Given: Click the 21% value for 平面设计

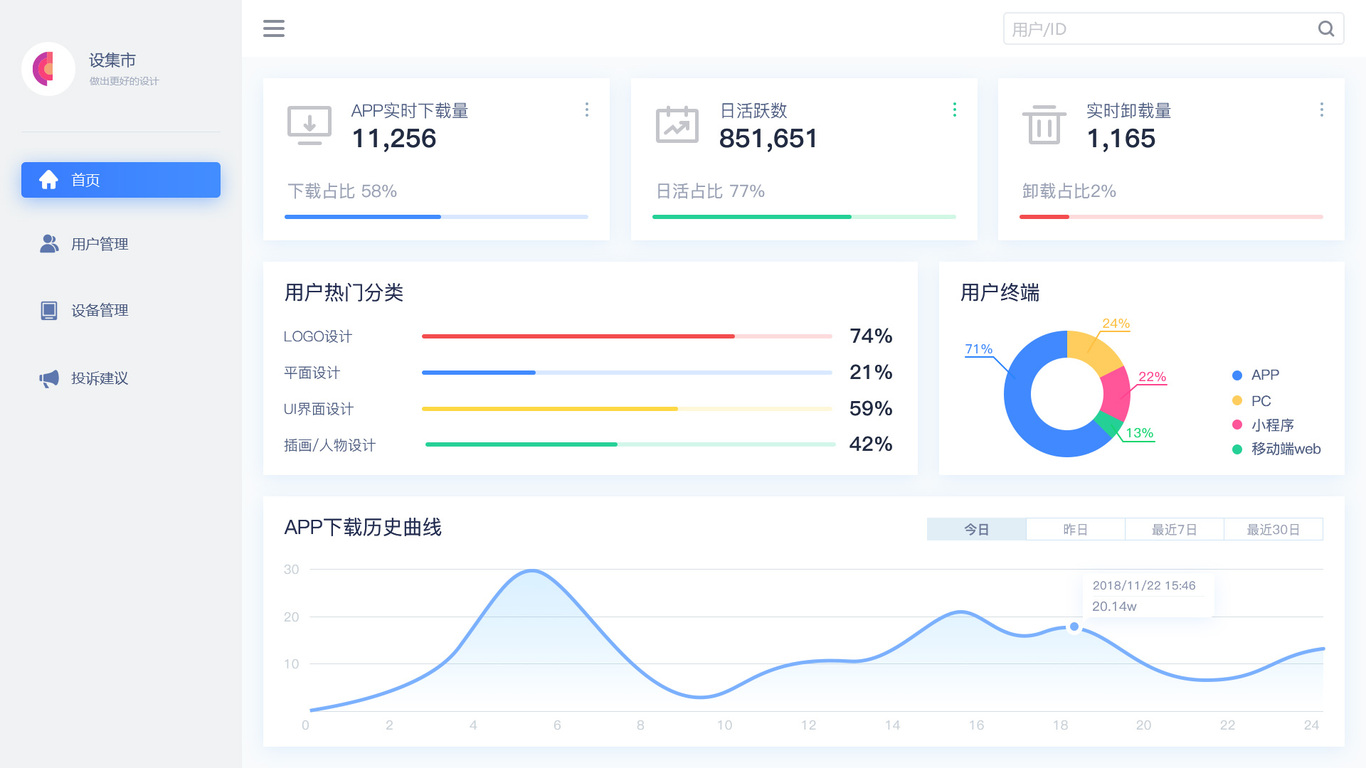Looking at the screenshot, I should pyautogui.click(x=871, y=372).
